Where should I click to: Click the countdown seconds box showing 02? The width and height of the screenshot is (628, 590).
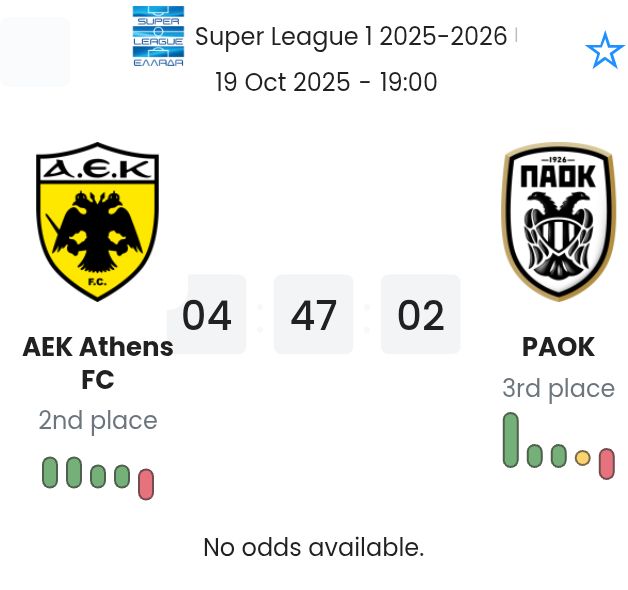tap(420, 315)
